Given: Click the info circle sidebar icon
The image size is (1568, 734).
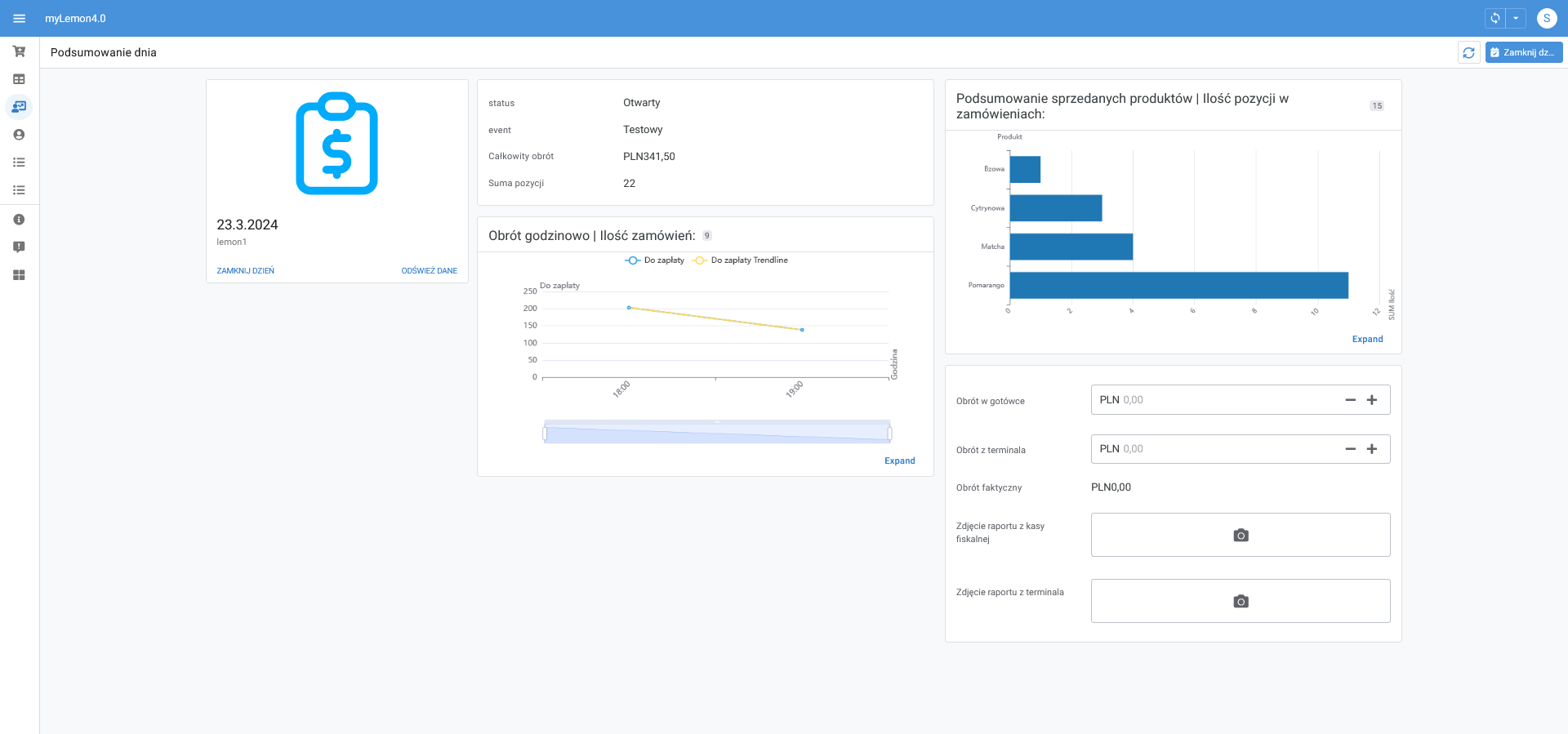Looking at the screenshot, I should (19, 220).
